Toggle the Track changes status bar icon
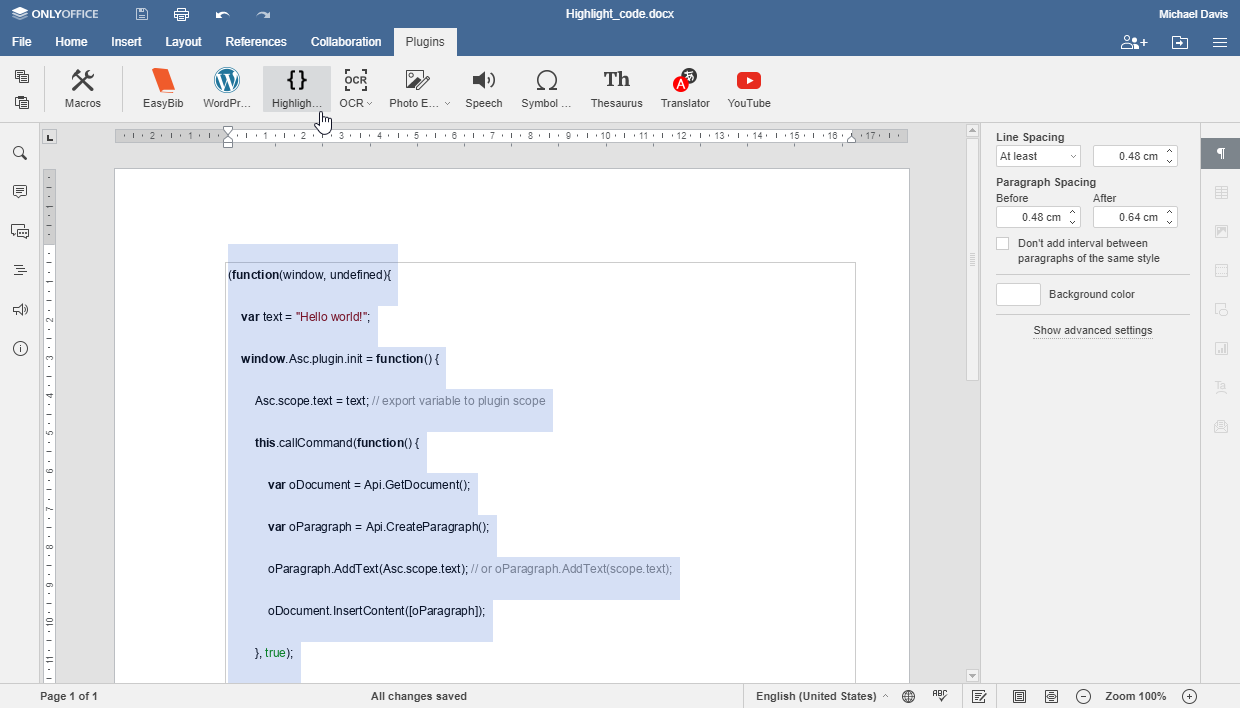The image size is (1240, 708). [979, 696]
